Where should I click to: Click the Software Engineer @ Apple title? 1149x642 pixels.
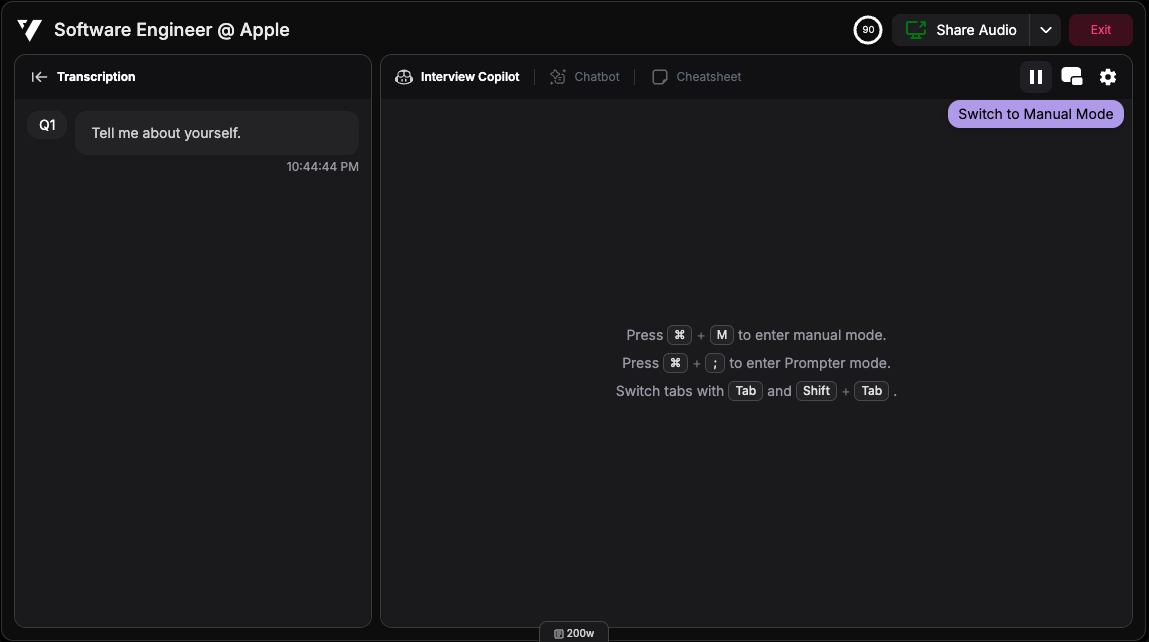pyautogui.click(x=171, y=30)
